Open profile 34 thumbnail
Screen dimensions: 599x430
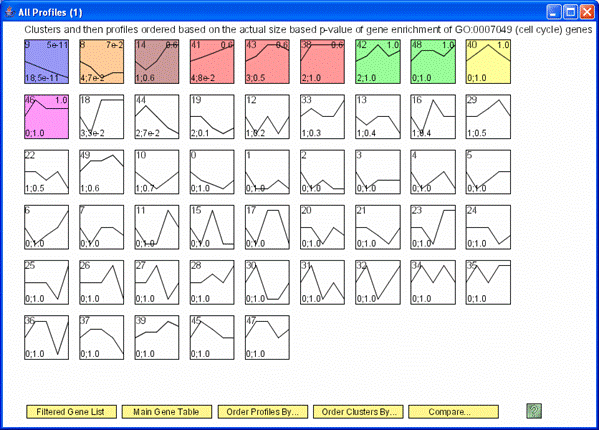pos(433,283)
